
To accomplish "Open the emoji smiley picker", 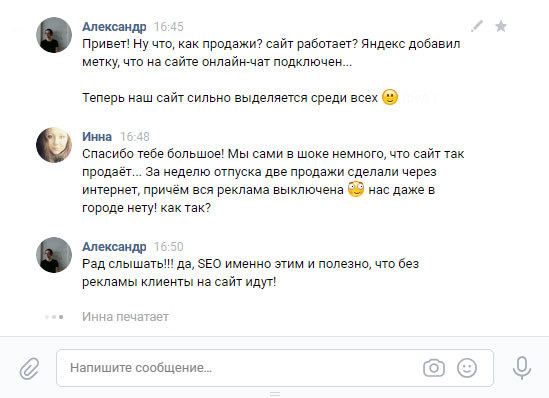I will coord(467,368).
